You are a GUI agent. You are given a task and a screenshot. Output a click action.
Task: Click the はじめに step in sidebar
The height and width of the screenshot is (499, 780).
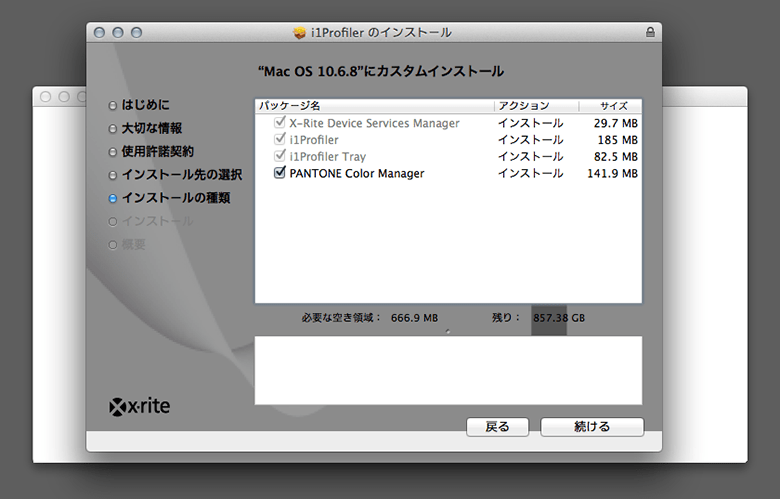tap(145, 104)
